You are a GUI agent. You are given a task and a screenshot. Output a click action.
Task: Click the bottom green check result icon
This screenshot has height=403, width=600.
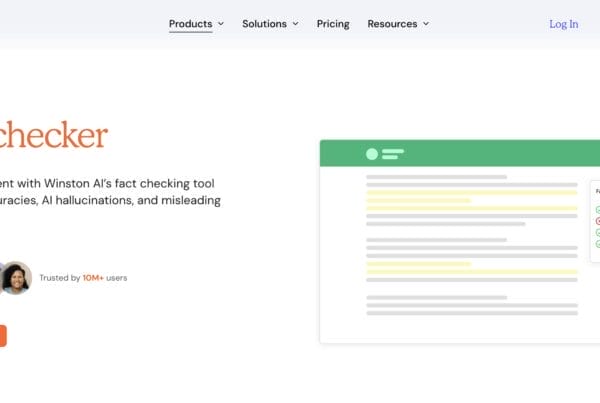(x=598, y=244)
